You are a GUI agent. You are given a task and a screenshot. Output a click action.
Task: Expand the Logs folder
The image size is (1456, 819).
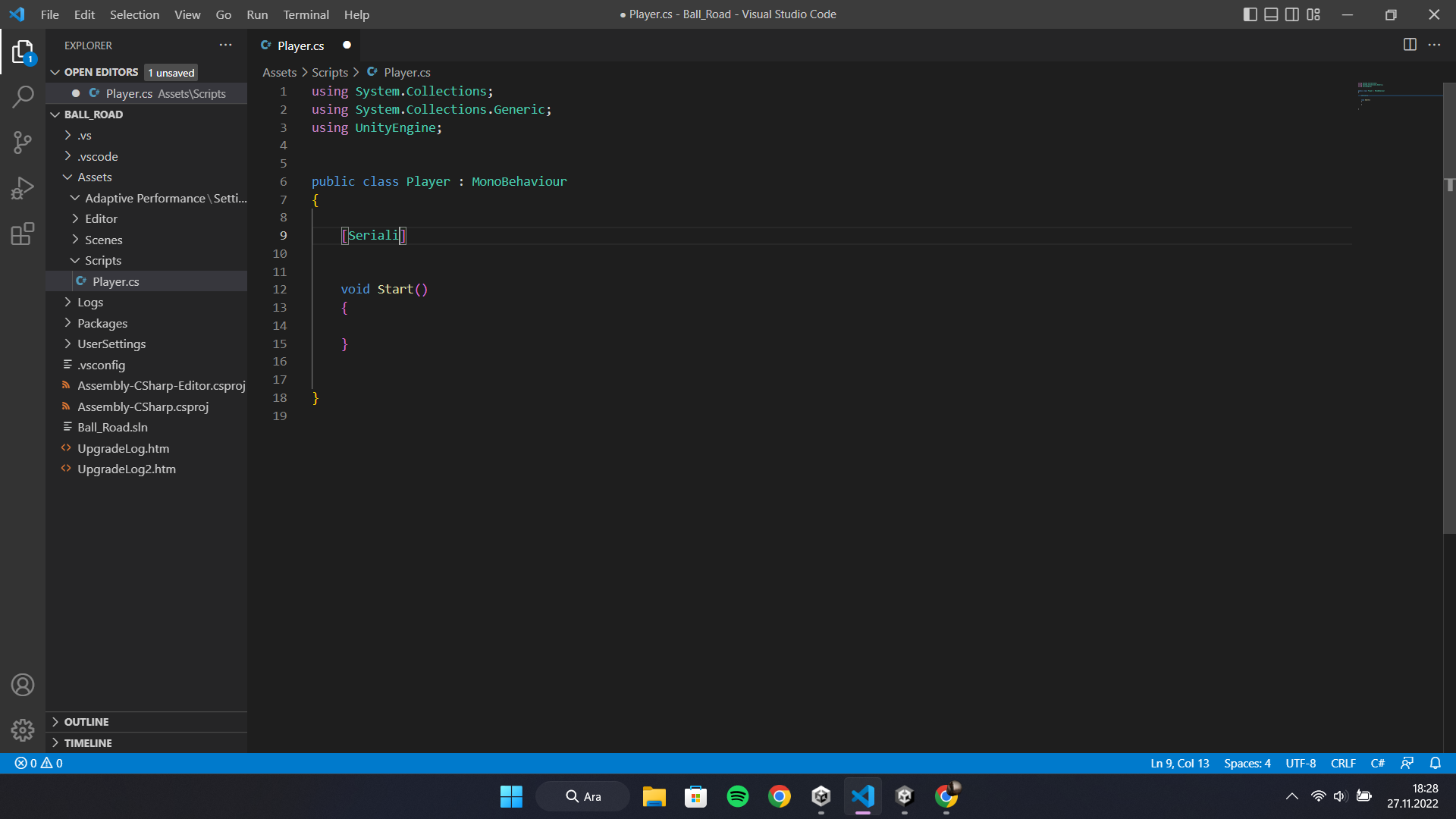click(x=90, y=302)
